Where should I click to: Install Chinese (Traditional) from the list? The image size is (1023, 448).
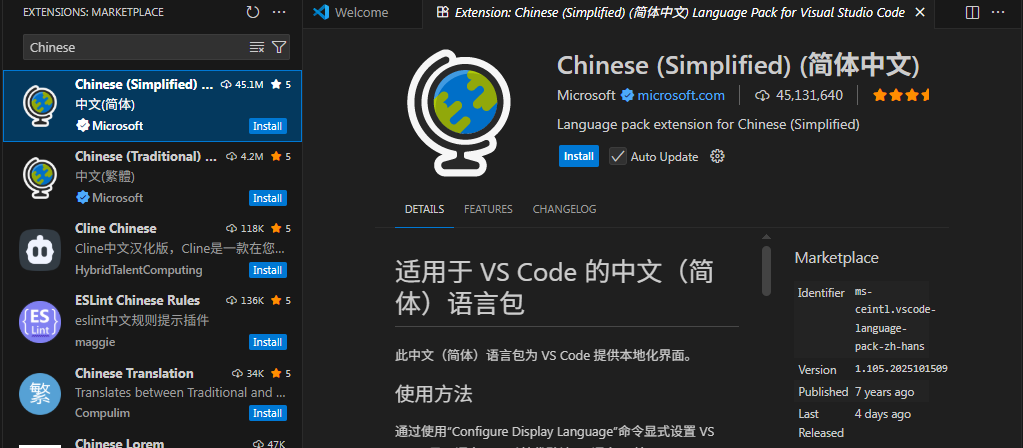[267, 198]
